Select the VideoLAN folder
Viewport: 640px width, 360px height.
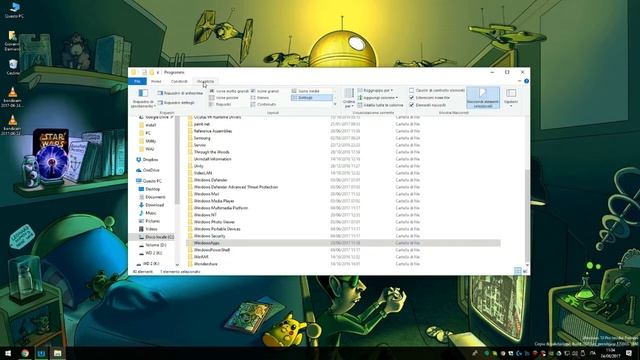pos(200,173)
